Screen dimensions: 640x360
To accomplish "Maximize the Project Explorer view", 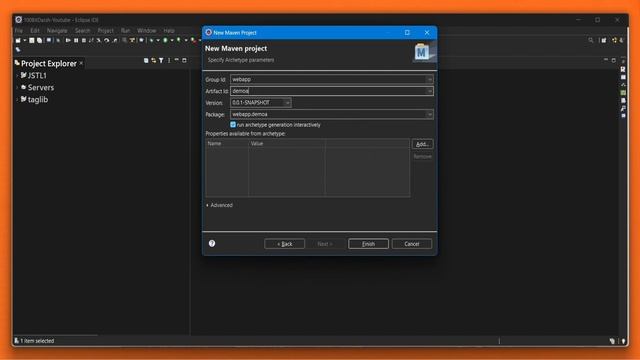I will pyautogui.click(x=184, y=60).
